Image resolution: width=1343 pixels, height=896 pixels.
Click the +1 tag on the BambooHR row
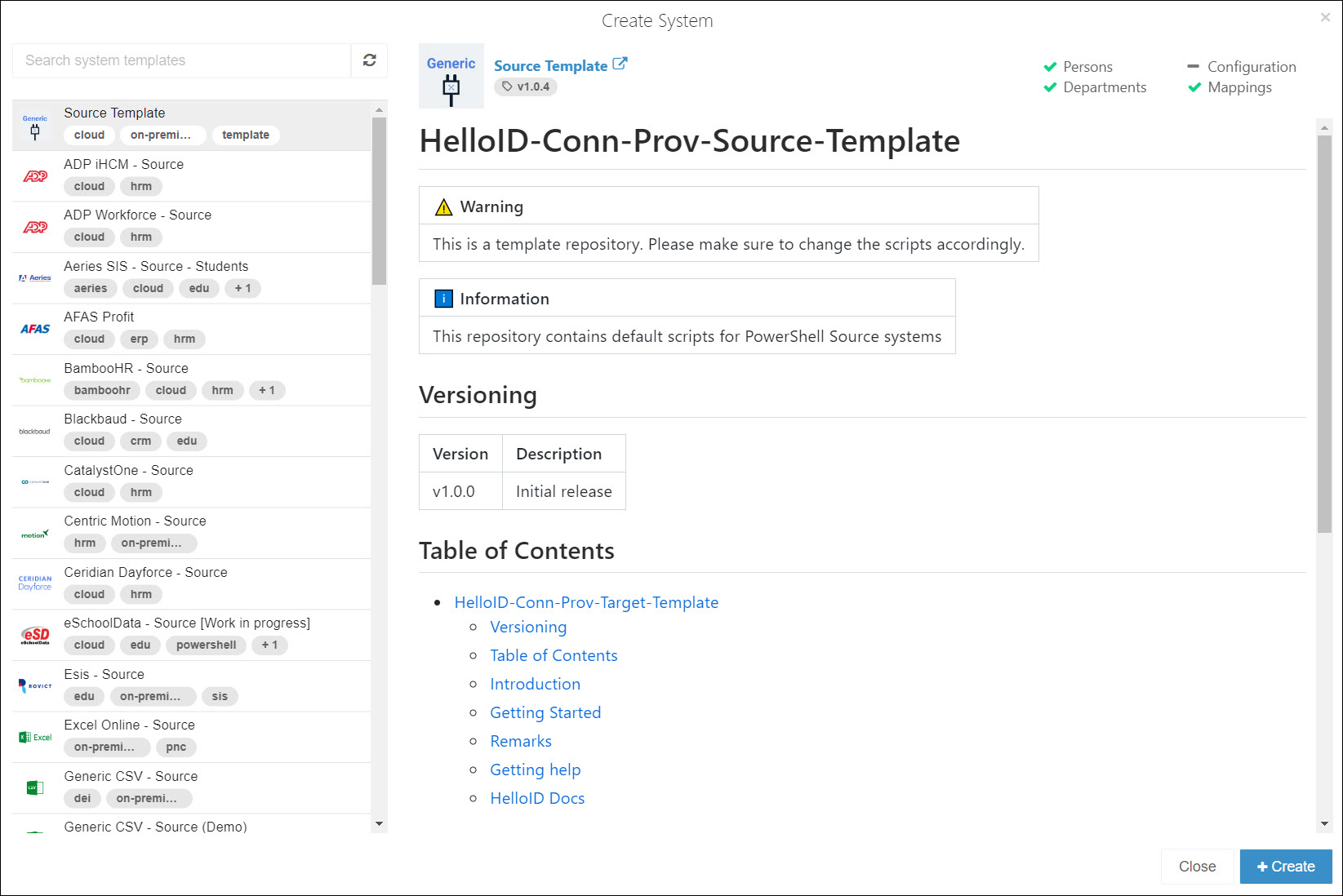point(267,390)
